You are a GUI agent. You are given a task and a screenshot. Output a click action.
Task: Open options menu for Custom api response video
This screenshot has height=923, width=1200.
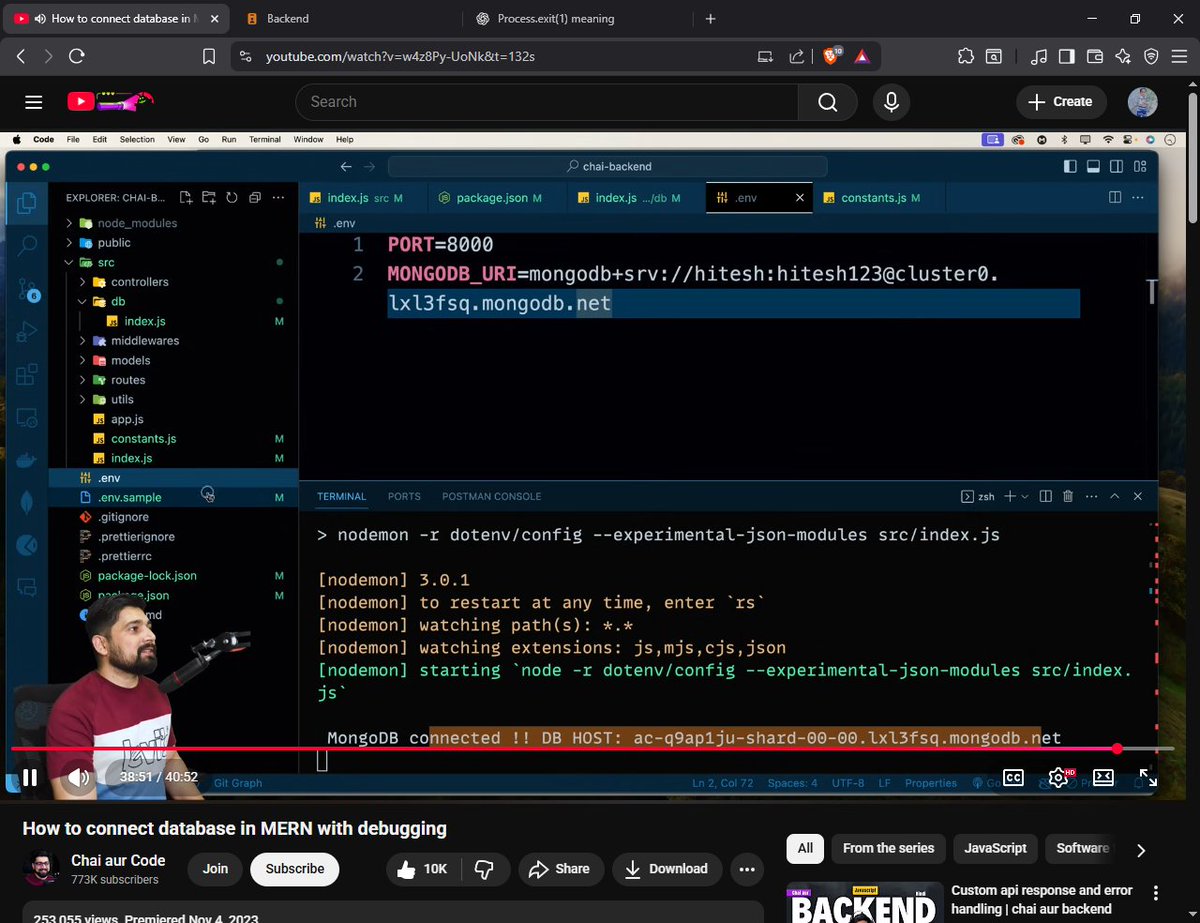point(1157,893)
